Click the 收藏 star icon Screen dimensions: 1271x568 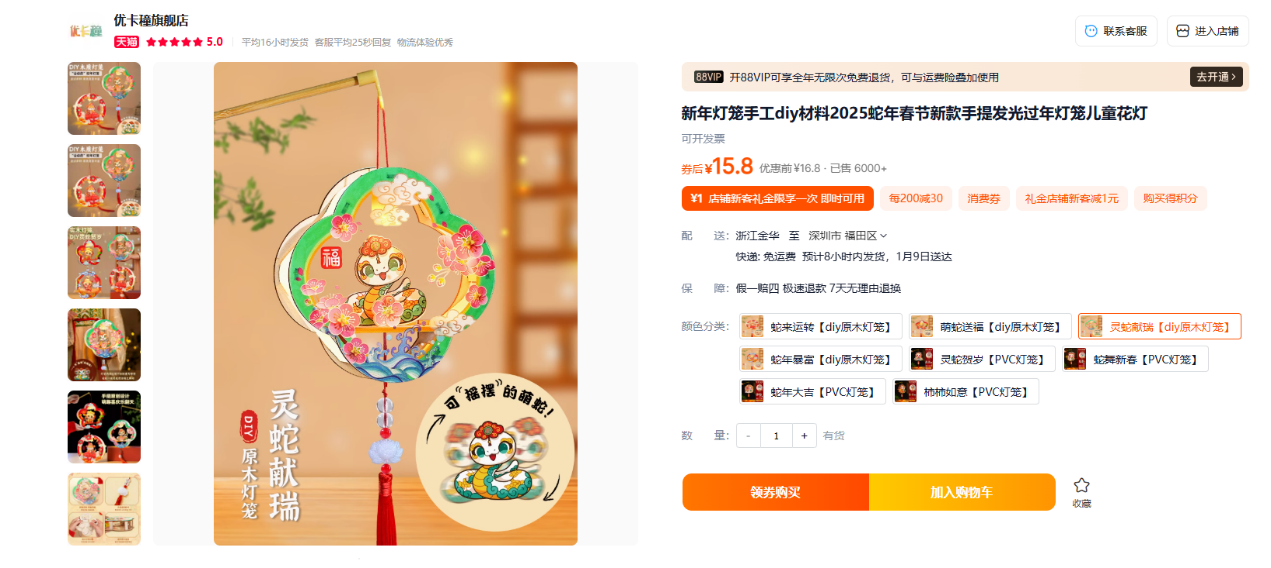1081,485
